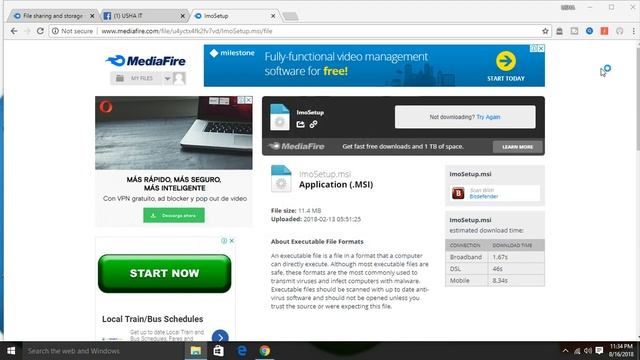The width and height of the screenshot is (640, 360).
Task: Click the address bar URL
Action: click(187, 31)
